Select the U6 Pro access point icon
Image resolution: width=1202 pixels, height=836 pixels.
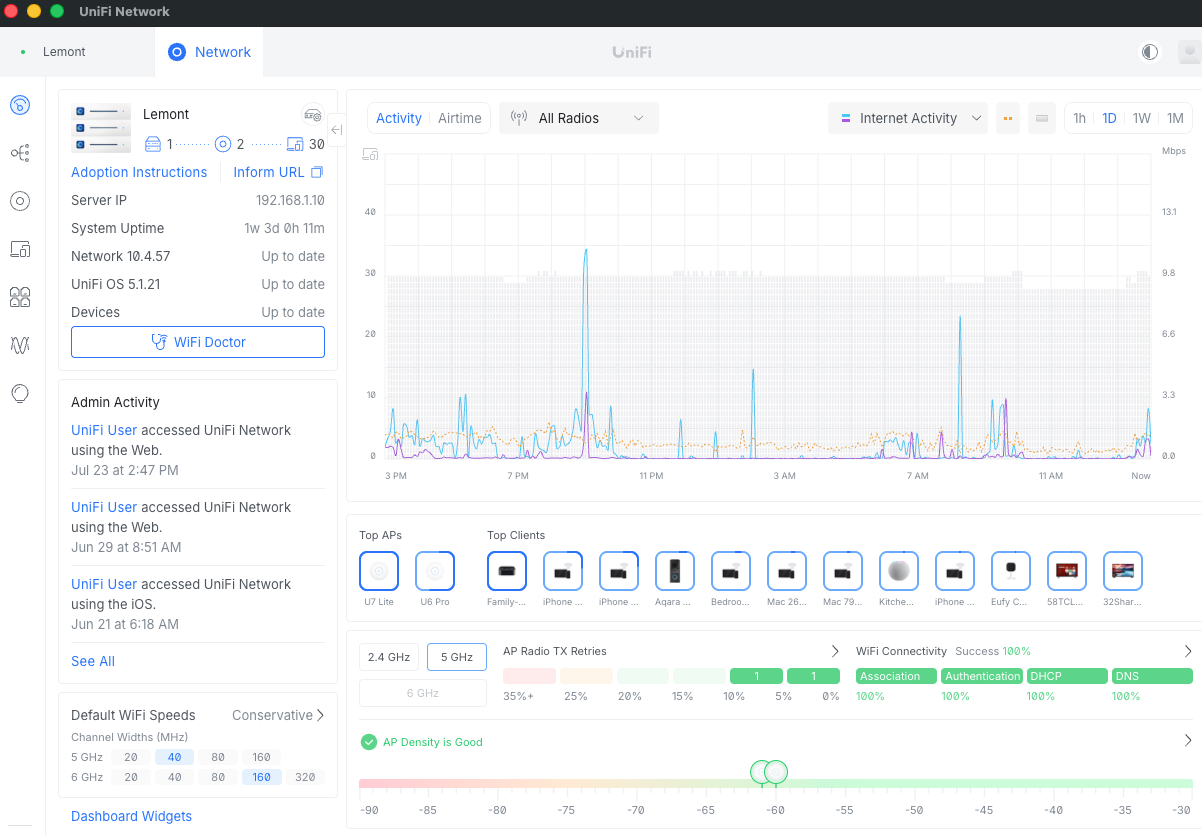pyautogui.click(x=435, y=571)
